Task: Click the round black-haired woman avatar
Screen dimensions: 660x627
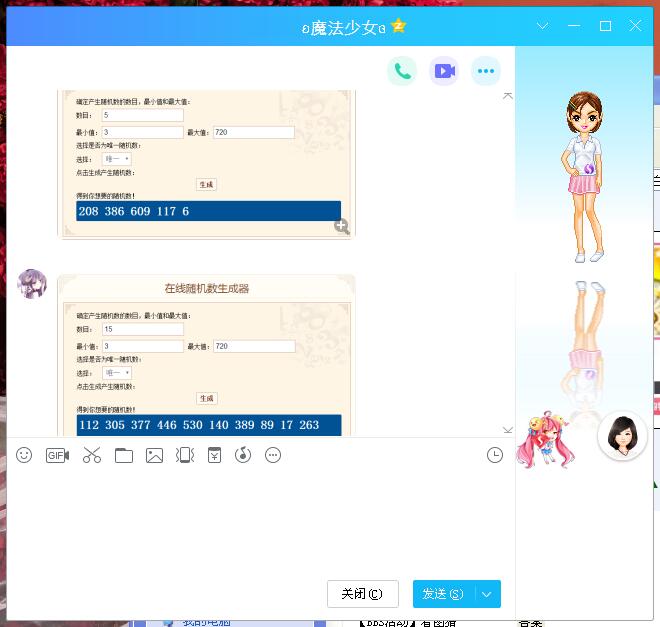Action: 623,436
